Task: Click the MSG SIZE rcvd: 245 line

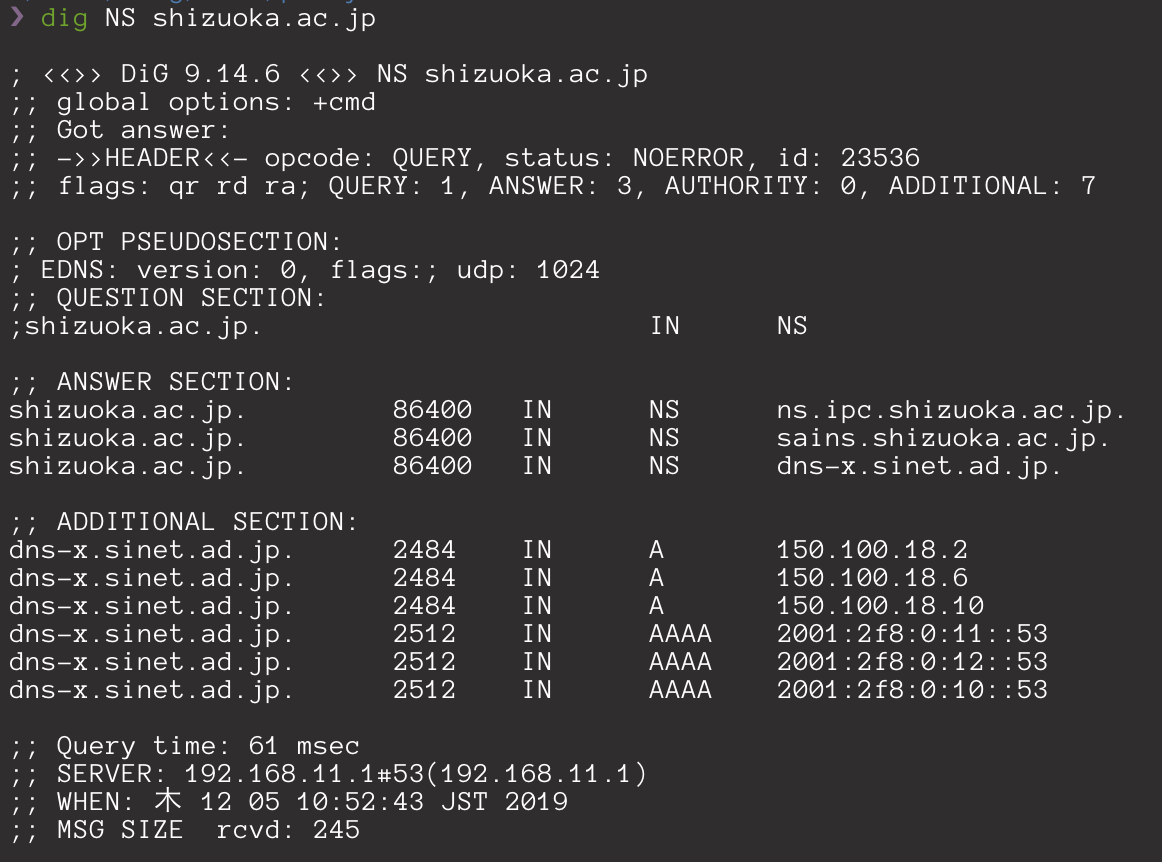Action: 185,830
